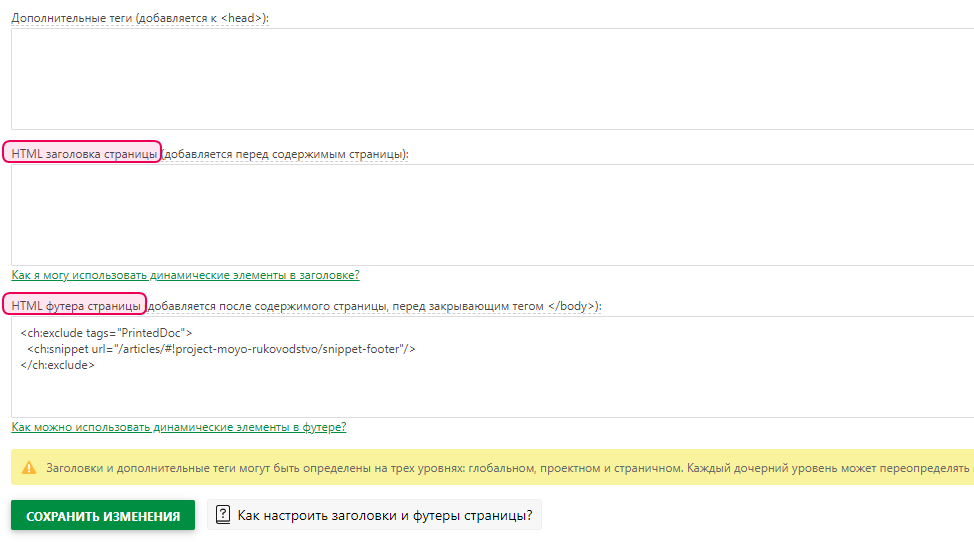Click the warning triangle icon in yellow notice
974x542 pixels.
pos(29,467)
